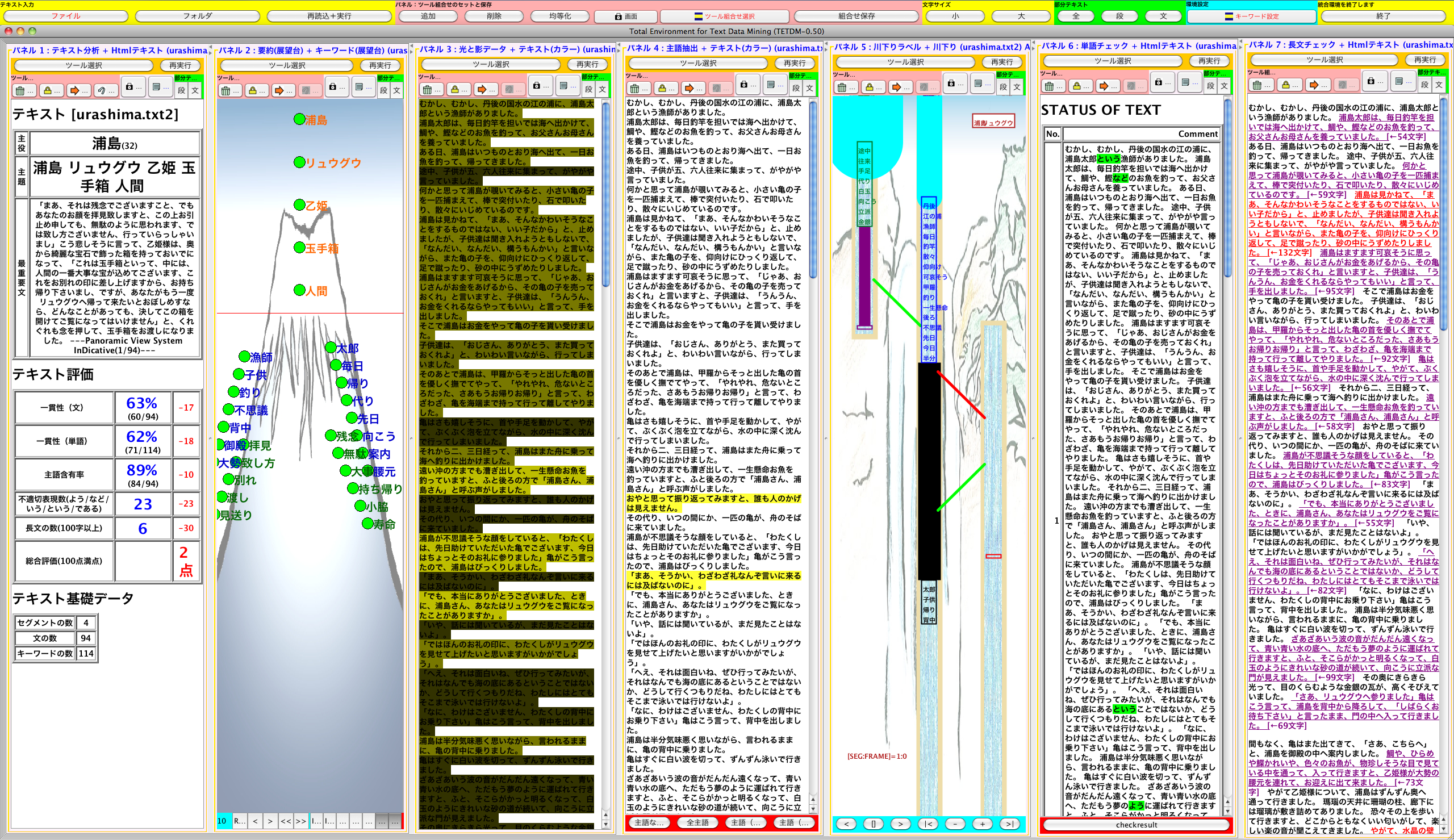Toggle the top 全 partial-text button
Viewport: 1454px width, 840px height.
point(1076,16)
